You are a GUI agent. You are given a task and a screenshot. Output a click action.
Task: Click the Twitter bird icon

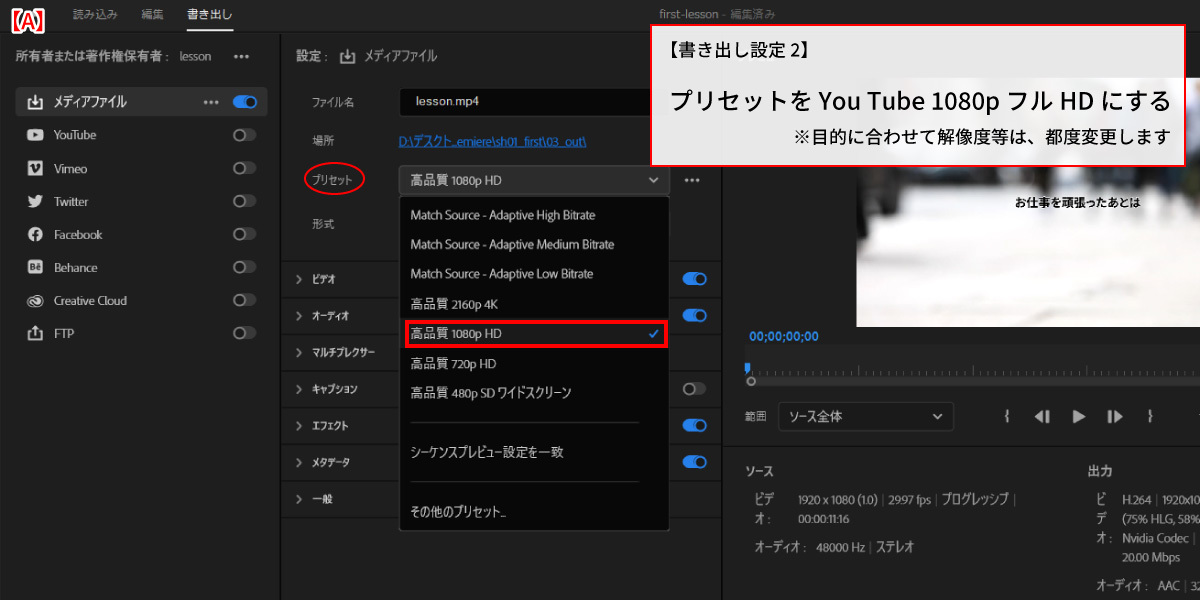(35, 201)
